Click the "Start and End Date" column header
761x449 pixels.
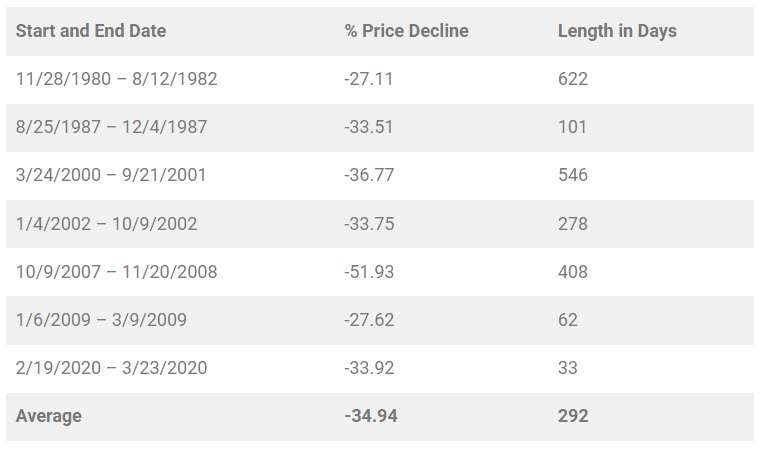[91, 31]
